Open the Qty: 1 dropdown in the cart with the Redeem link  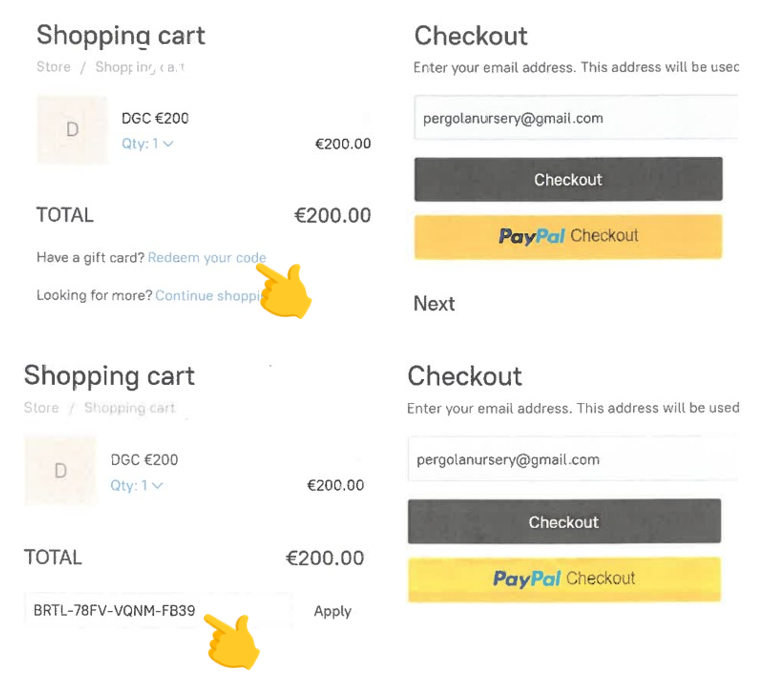tap(147, 144)
